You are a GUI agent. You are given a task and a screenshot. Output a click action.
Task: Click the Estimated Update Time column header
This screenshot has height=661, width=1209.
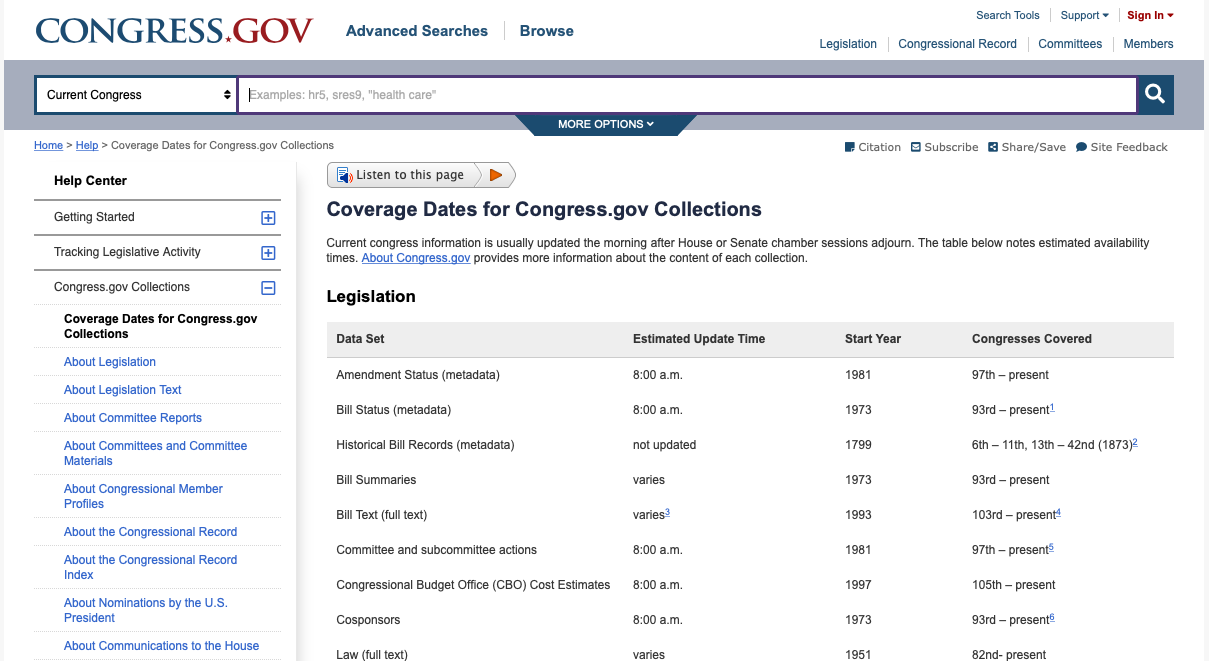pos(699,339)
